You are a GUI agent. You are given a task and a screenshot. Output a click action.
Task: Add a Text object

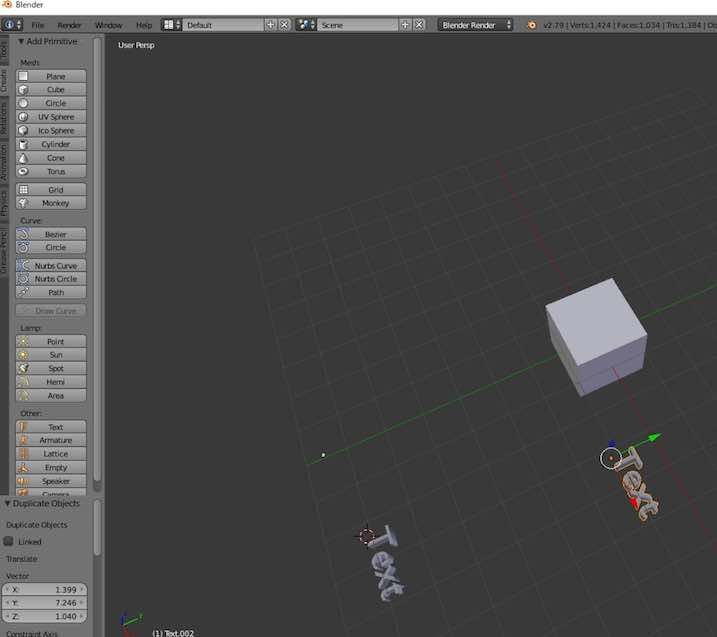(51, 427)
